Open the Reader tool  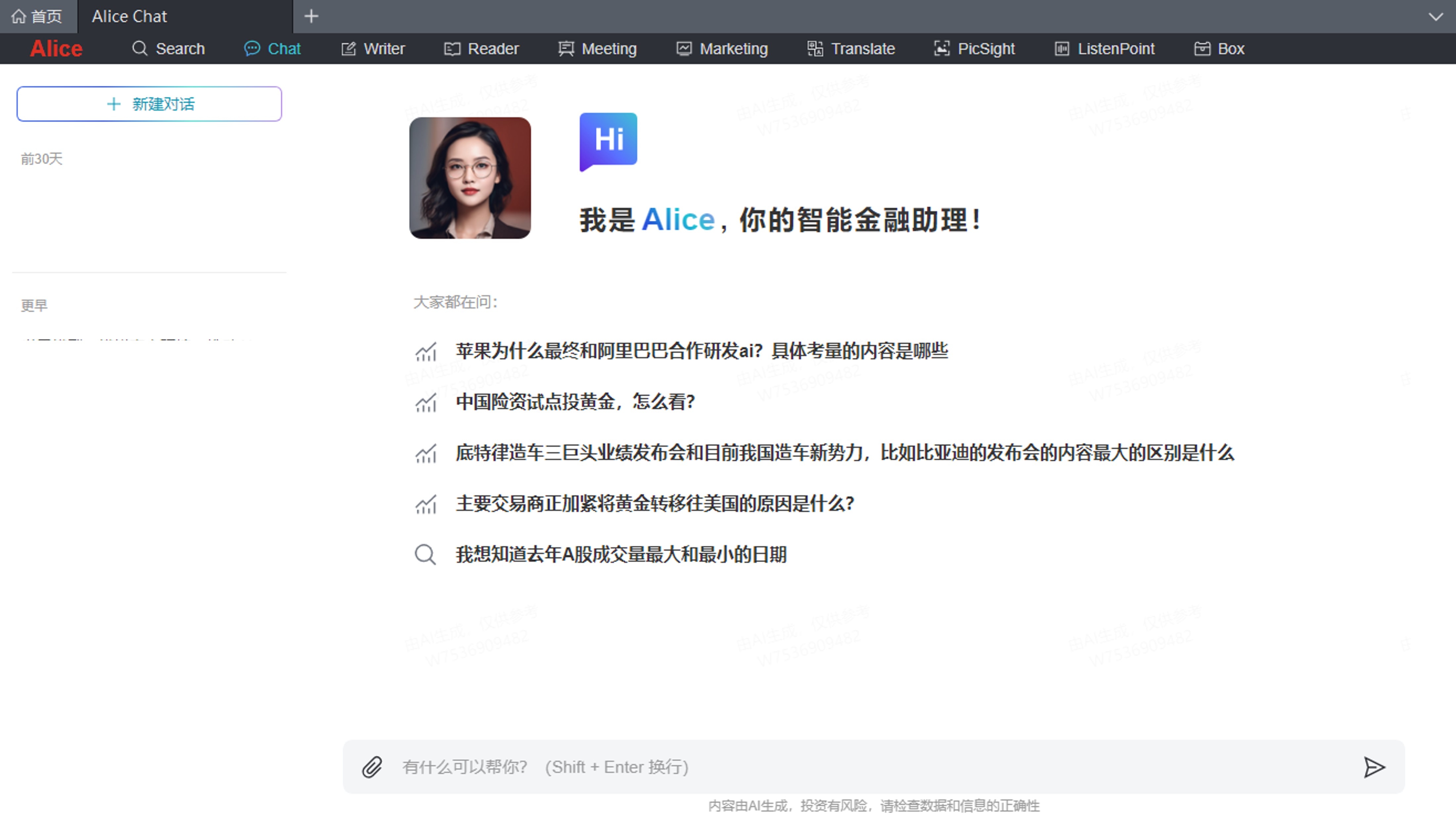coord(480,49)
